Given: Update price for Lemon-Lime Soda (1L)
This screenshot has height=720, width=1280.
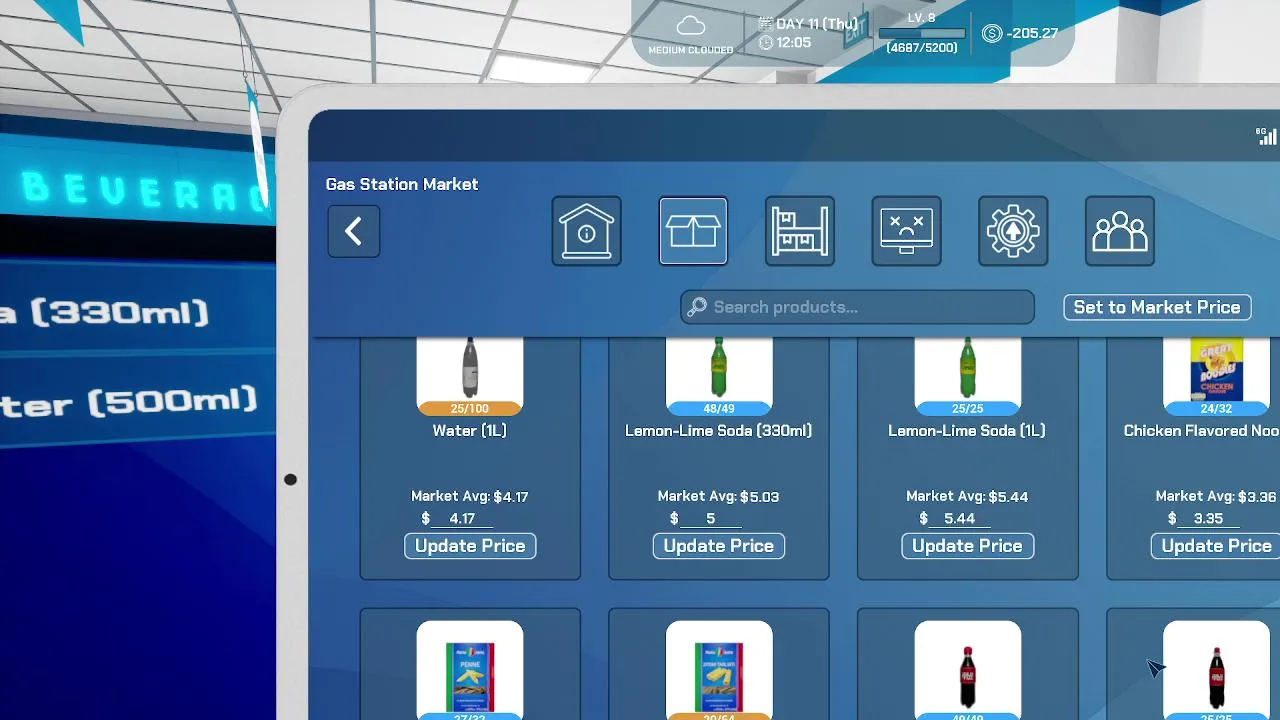Looking at the screenshot, I should tap(967, 546).
